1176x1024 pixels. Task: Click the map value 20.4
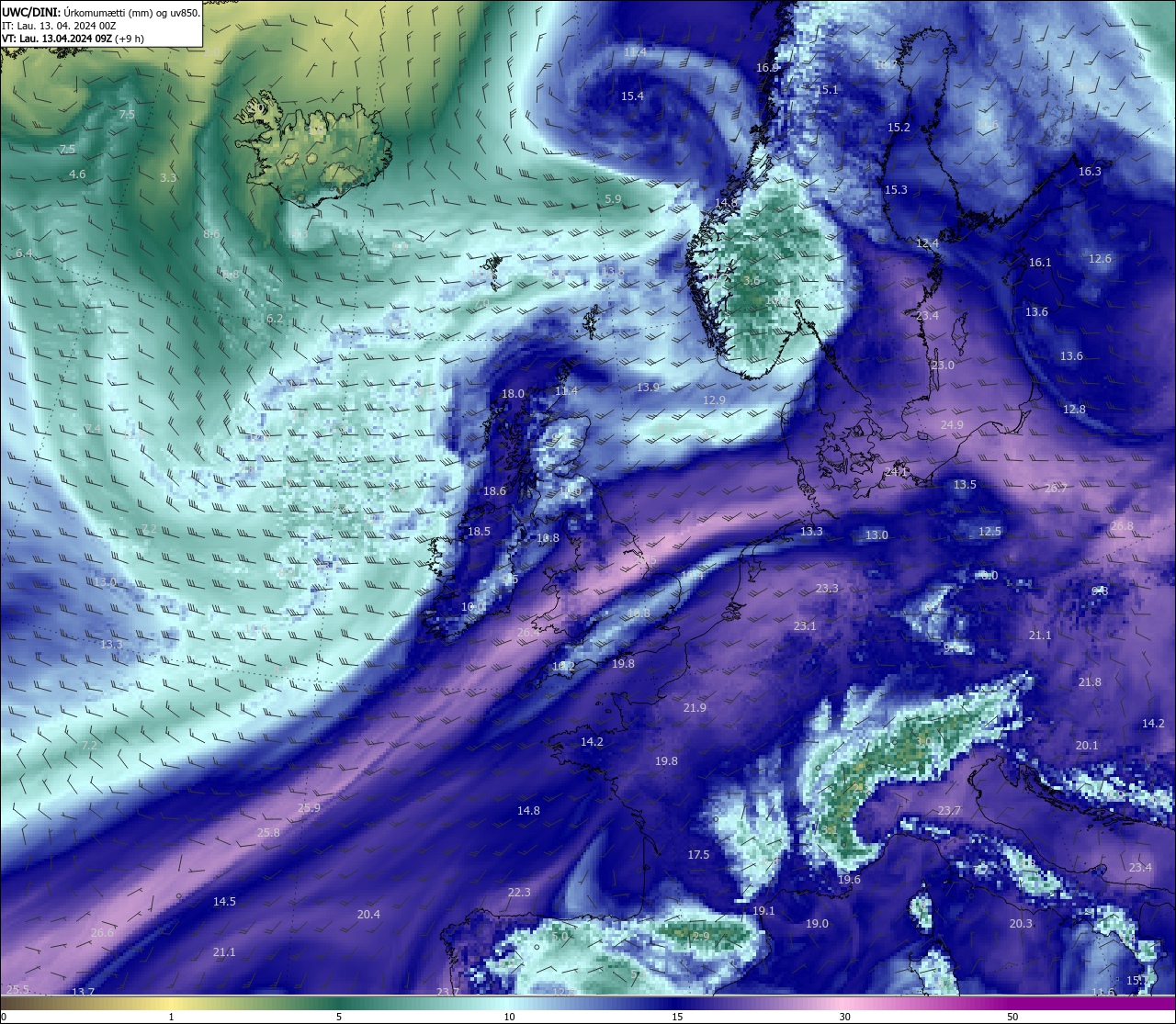[x=368, y=915]
